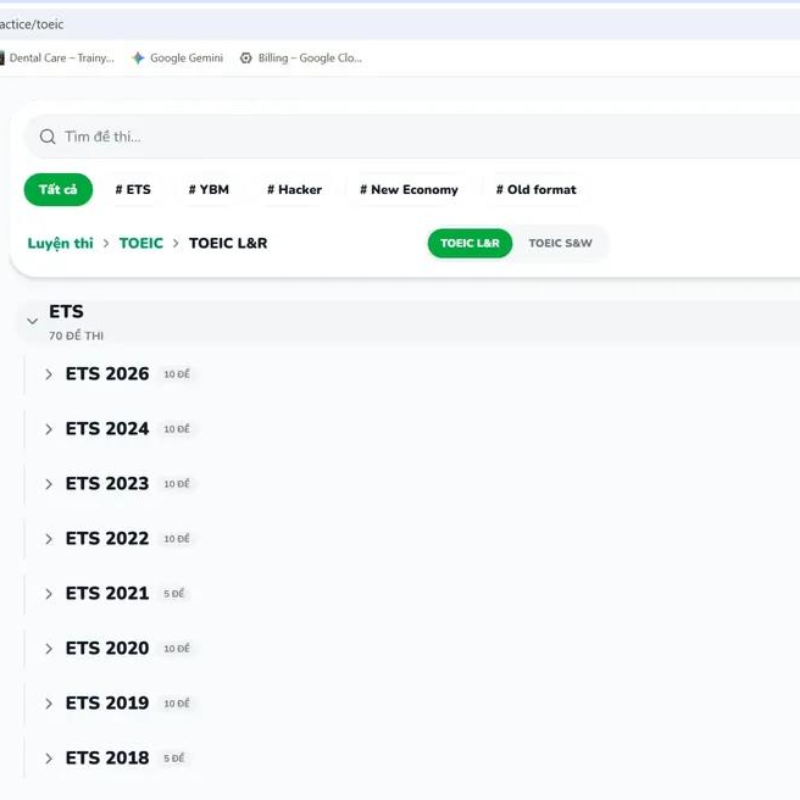
Task: Open the ETS 2018 row title
Action: coord(107,758)
